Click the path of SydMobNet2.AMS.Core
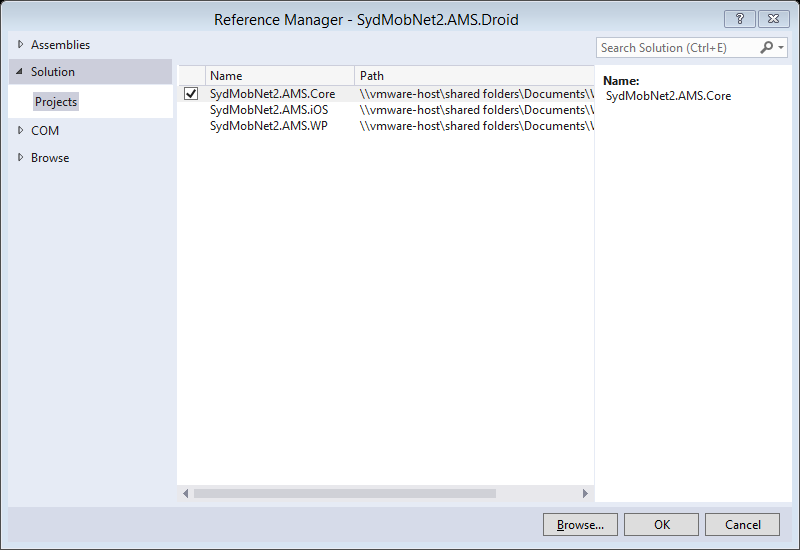Screen dimensions: 800x550 (477, 94)
